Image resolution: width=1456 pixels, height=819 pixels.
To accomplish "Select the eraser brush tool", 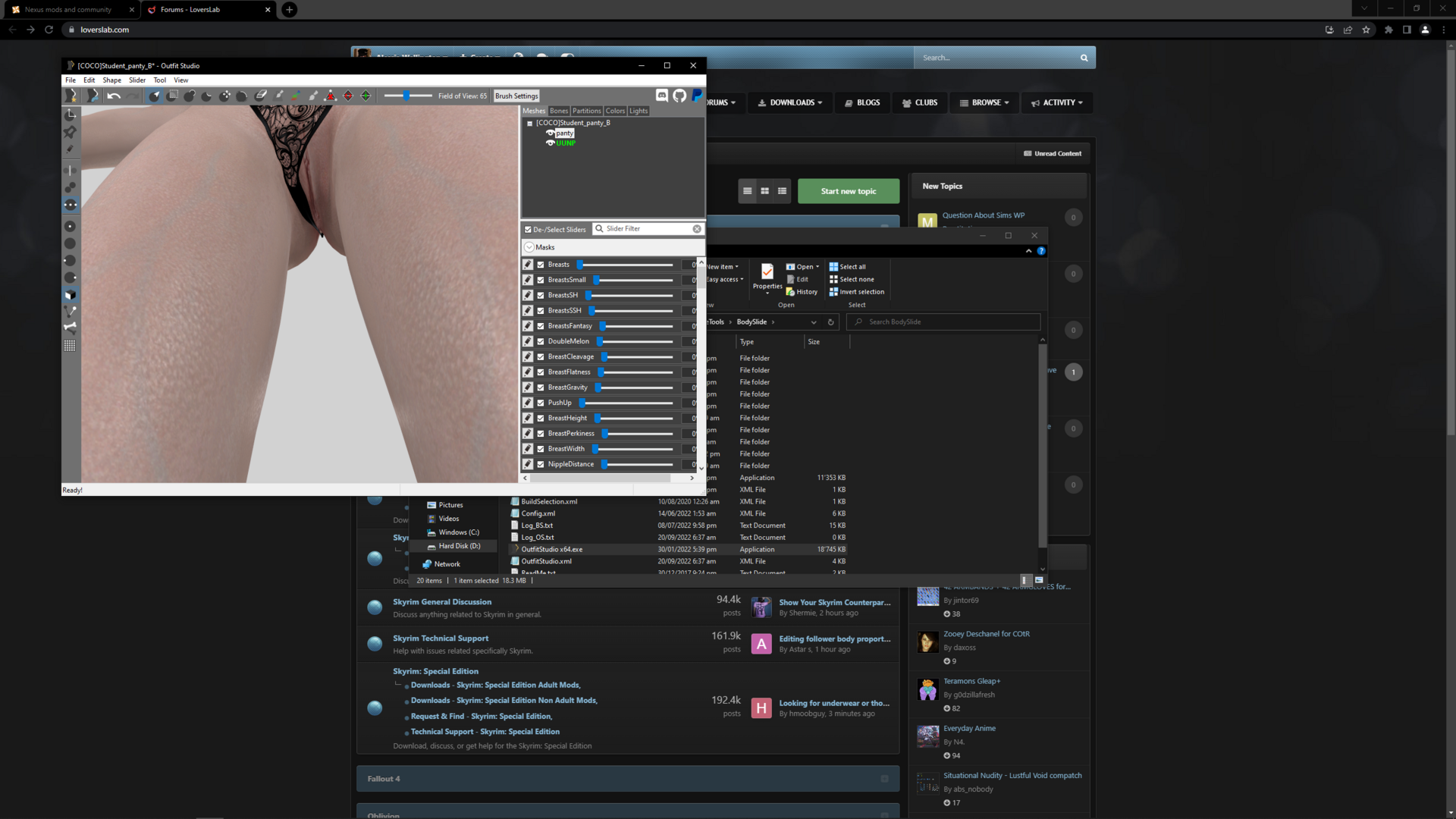I will click(261, 96).
